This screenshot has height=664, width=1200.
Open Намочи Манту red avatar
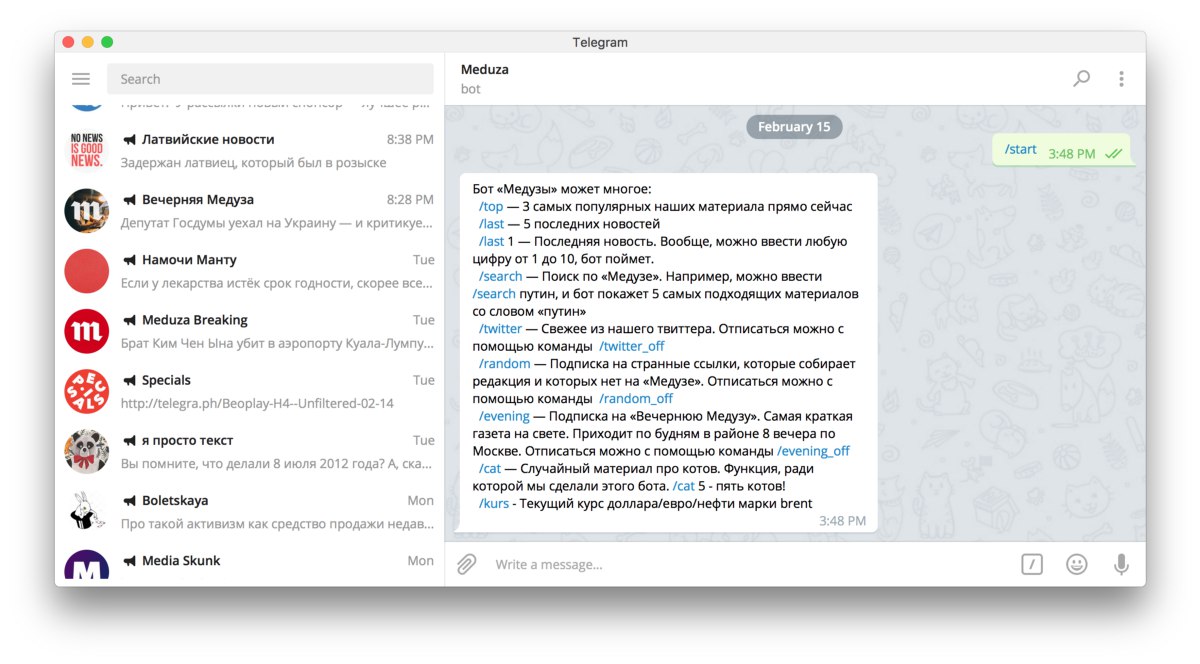(87, 270)
